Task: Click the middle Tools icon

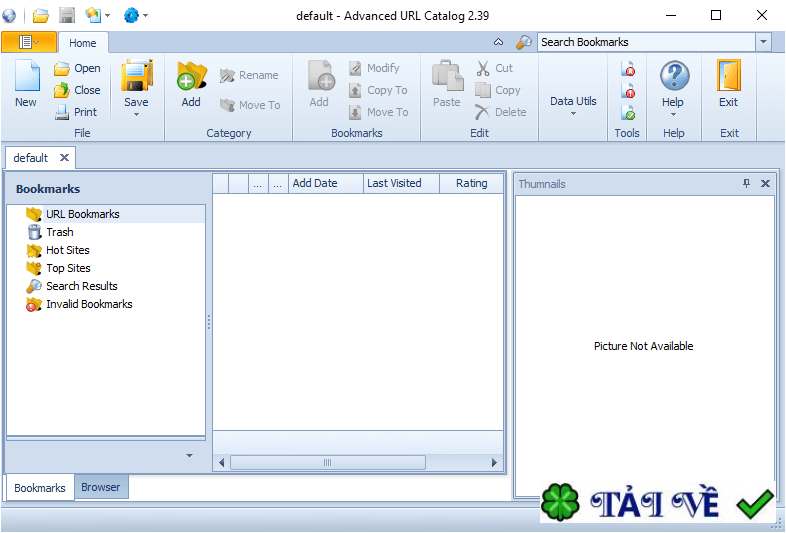Action: 628,91
